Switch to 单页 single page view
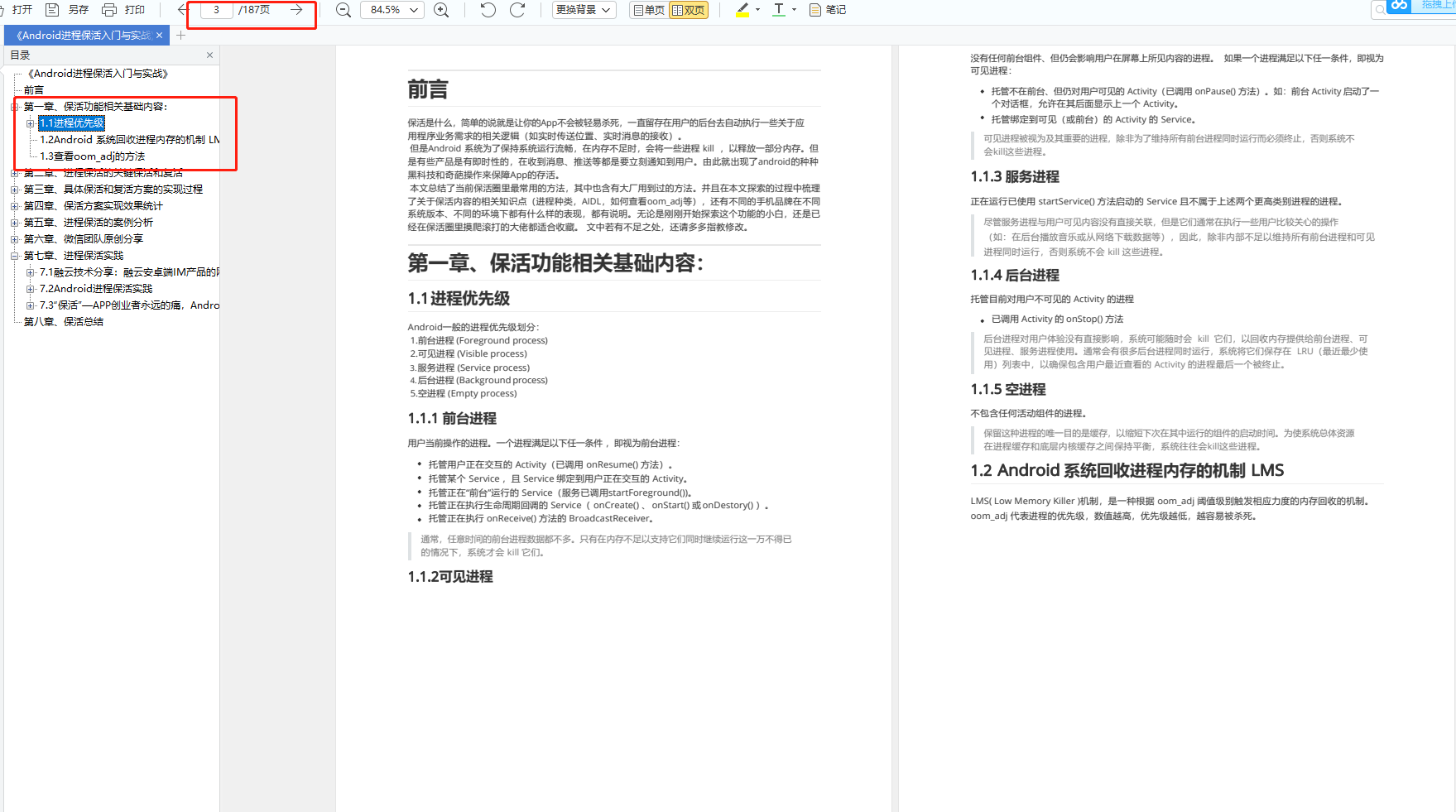The image size is (1456, 812). (649, 10)
